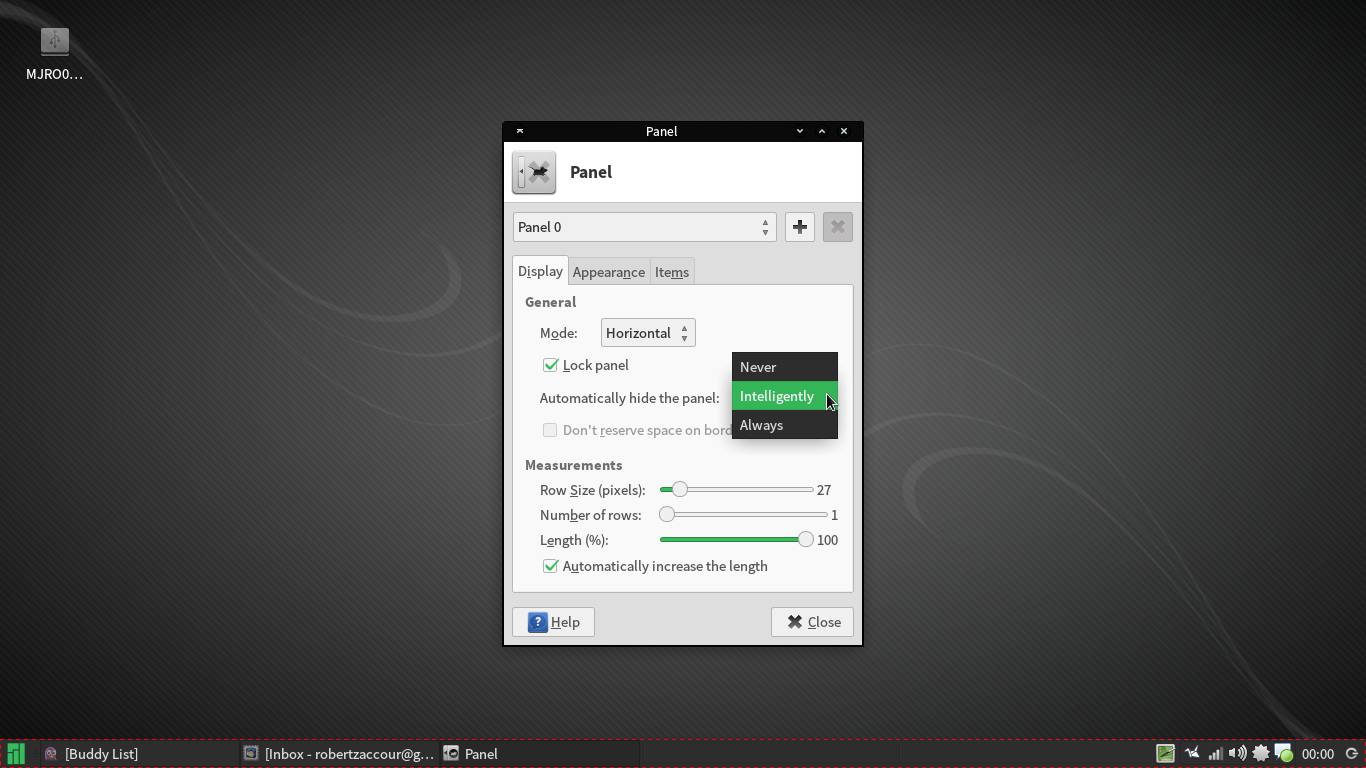Screen dimensions: 1366x768
Task: Click the Help button
Action: point(553,622)
